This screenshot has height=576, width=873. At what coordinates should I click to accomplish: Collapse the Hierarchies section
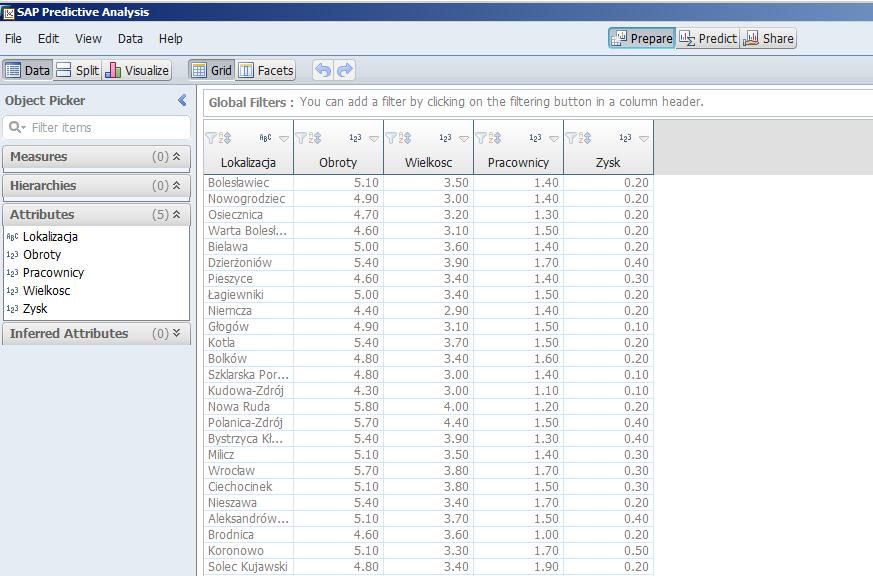tap(176, 185)
